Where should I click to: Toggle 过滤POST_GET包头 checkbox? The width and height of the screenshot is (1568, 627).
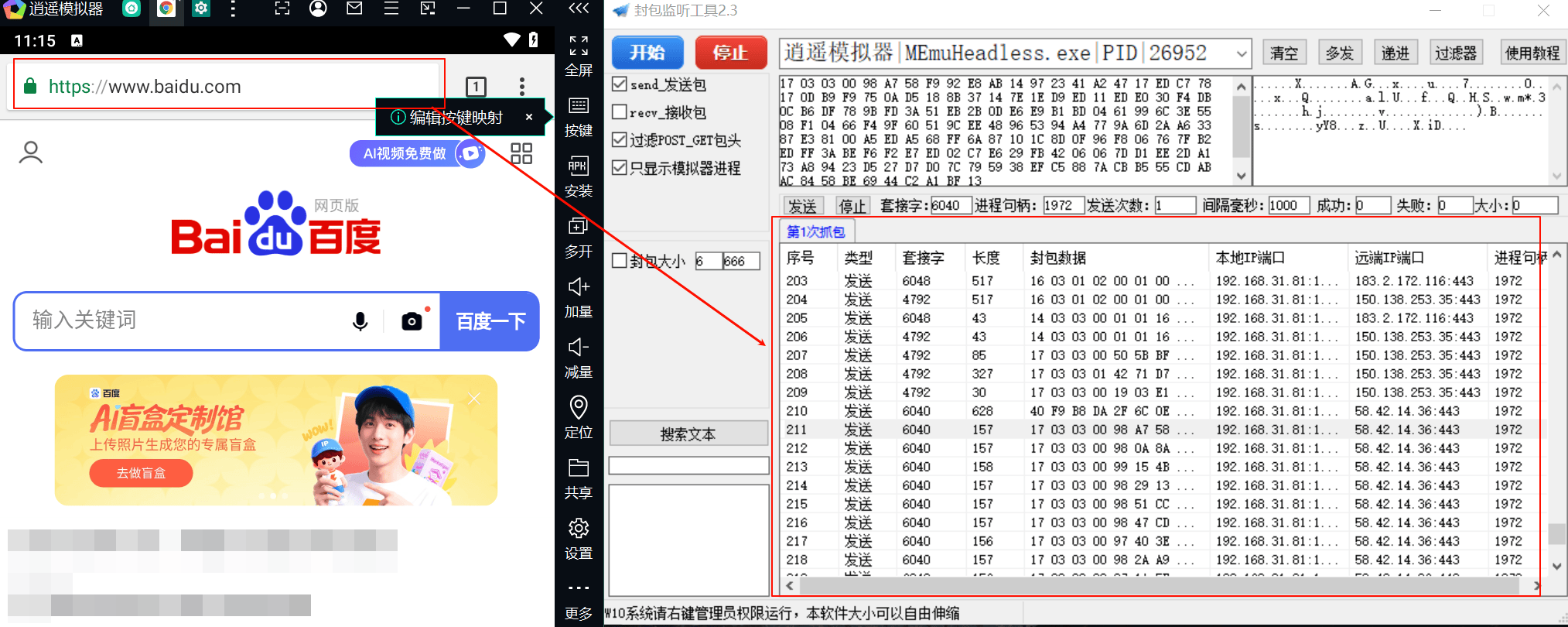pyautogui.click(x=620, y=139)
